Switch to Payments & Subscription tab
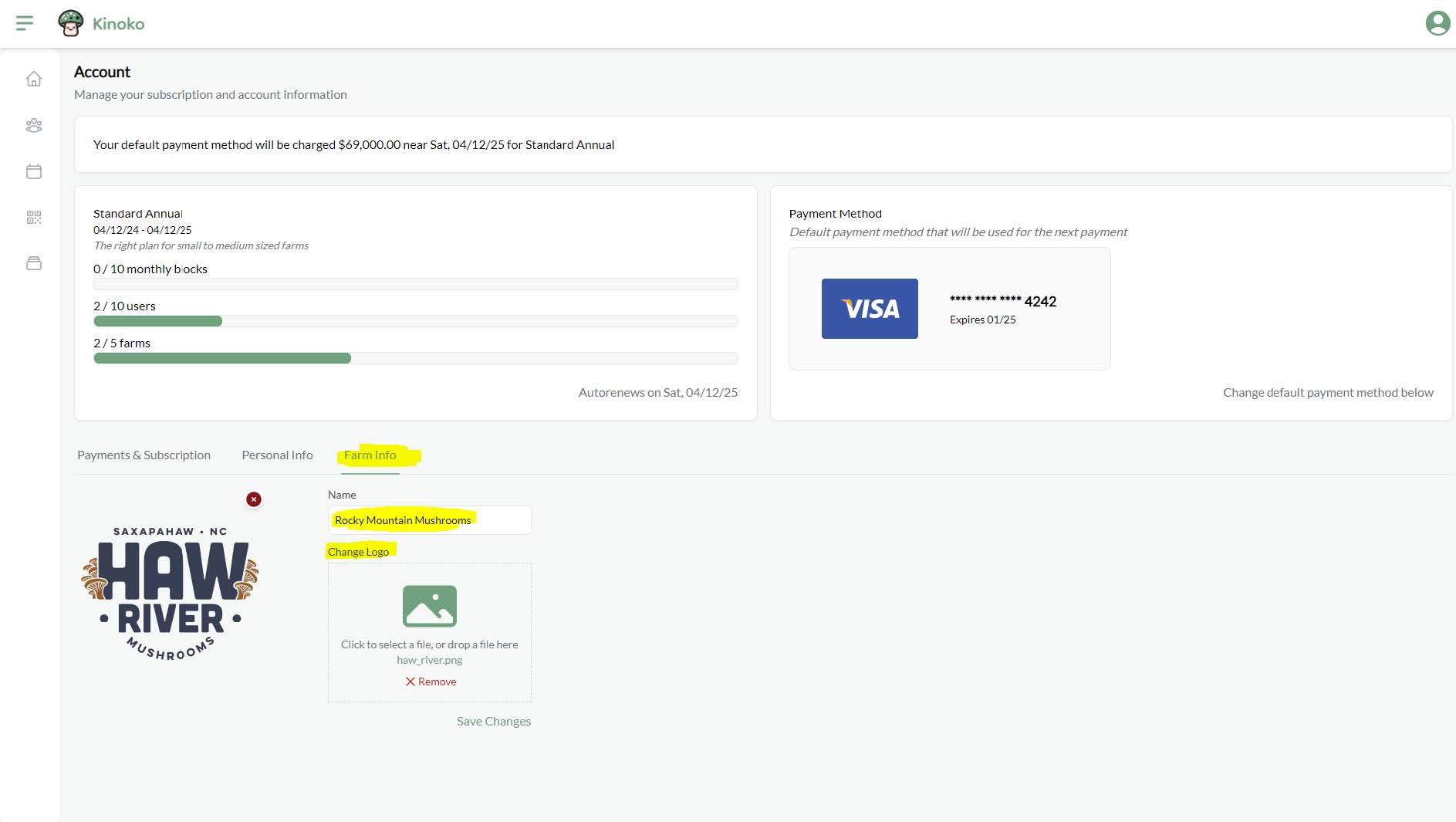This screenshot has height=822, width=1456. click(144, 455)
